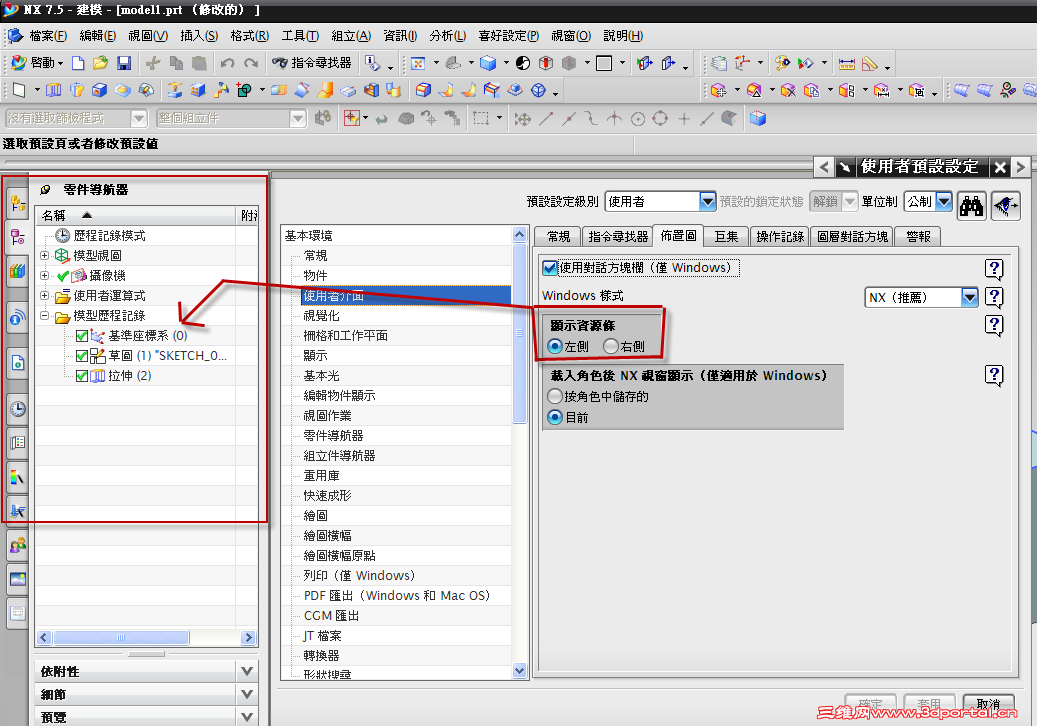Expand the 細節 panel section
This screenshot has height=726, width=1037.
(x=247, y=694)
